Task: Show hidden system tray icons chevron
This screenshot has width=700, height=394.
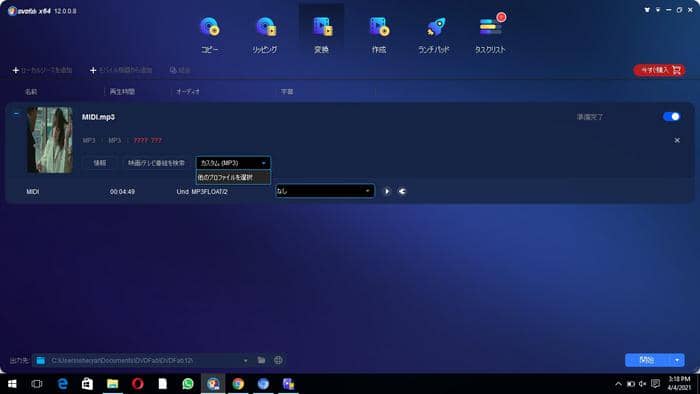Action: tap(618, 384)
